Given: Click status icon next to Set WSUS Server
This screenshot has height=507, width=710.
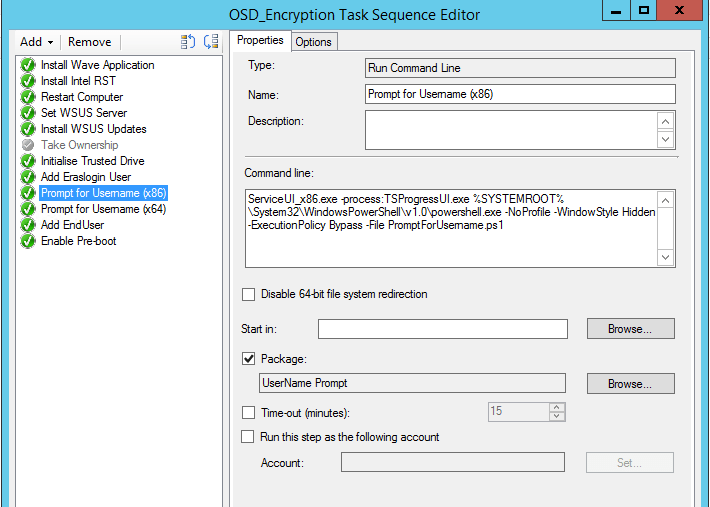Looking at the screenshot, I should click(x=28, y=113).
